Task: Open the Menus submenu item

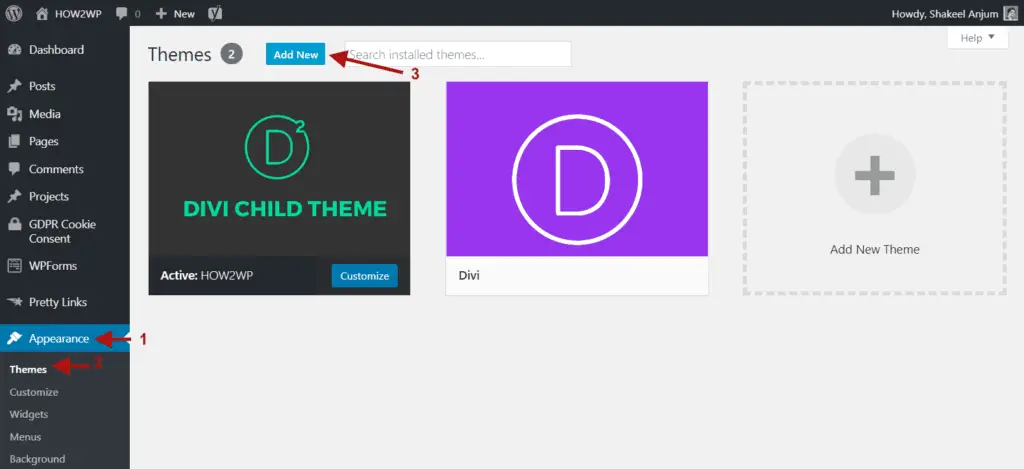Action: (25, 436)
